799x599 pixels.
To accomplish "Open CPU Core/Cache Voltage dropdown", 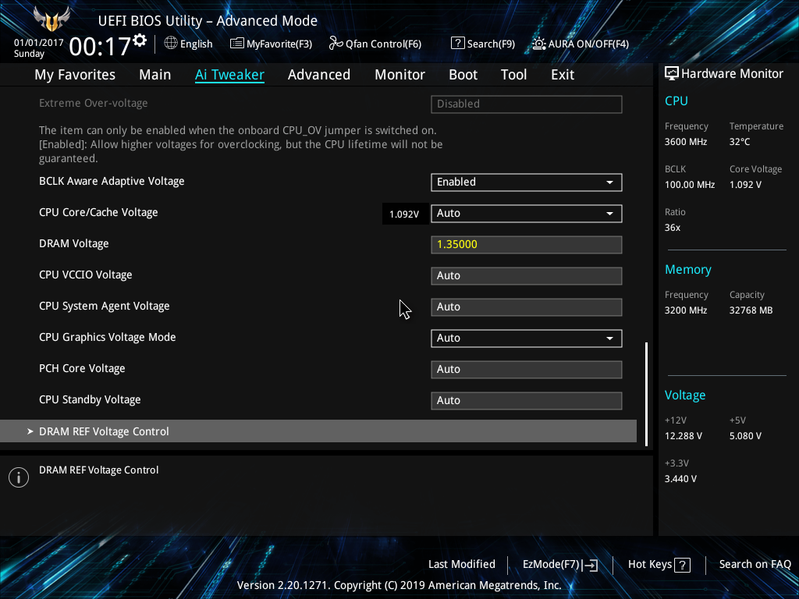I will coord(526,213).
